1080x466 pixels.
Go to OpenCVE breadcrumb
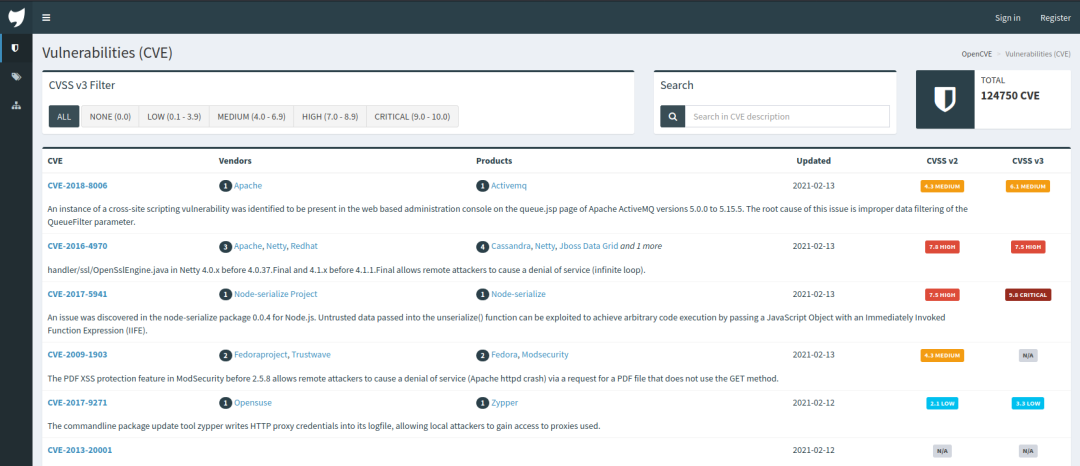[x=977, y=53]
